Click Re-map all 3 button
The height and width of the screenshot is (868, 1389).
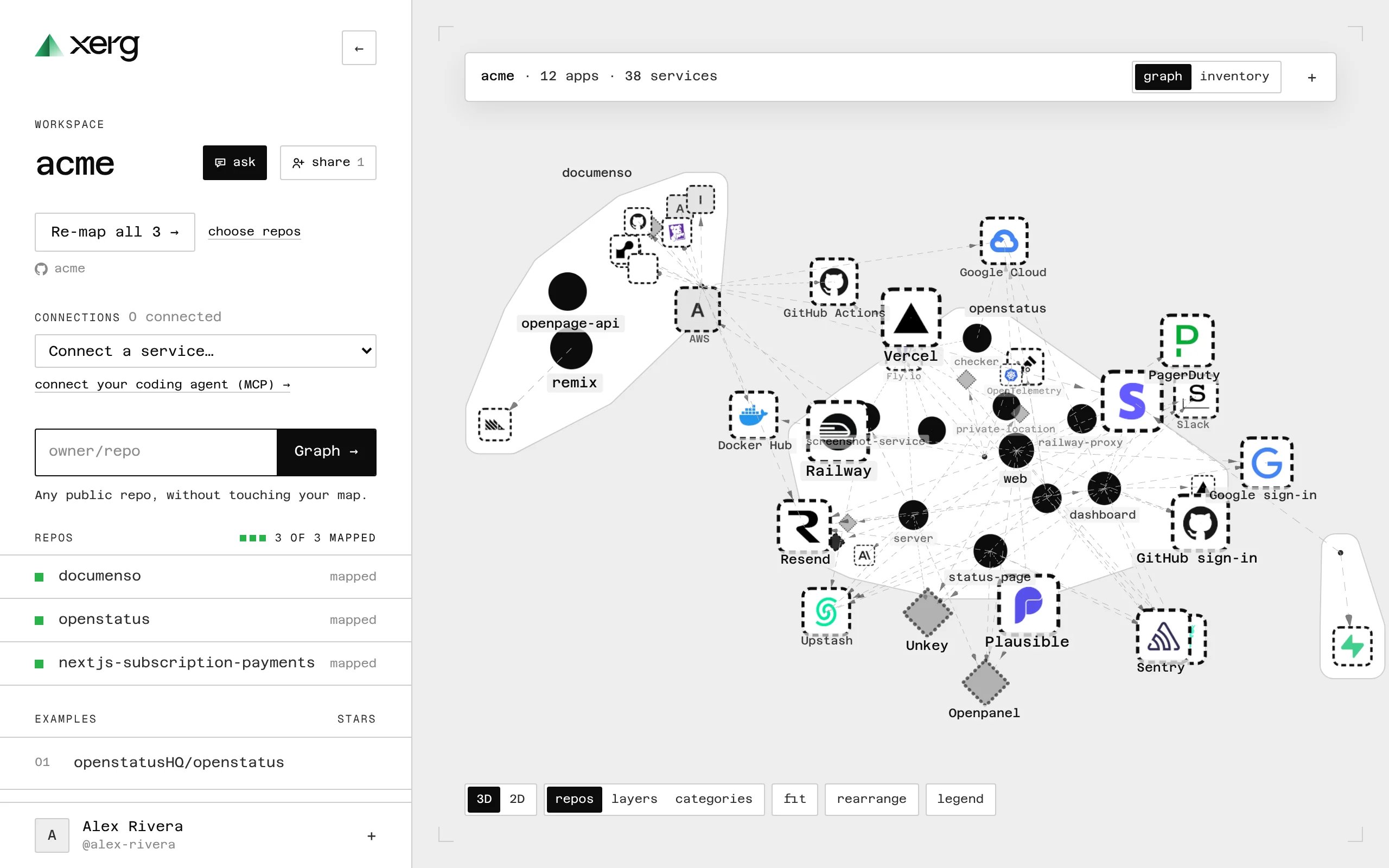[x=115, y=232]
